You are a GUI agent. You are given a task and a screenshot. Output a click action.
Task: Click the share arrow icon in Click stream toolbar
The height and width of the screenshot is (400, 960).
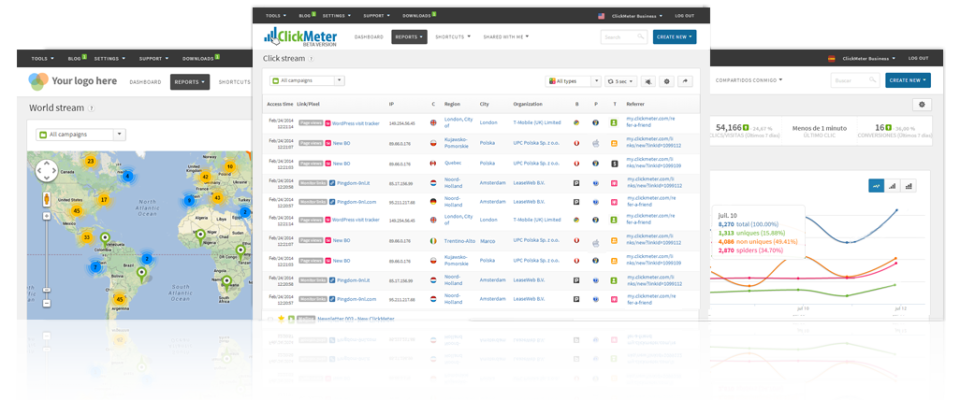pos(686,81)
